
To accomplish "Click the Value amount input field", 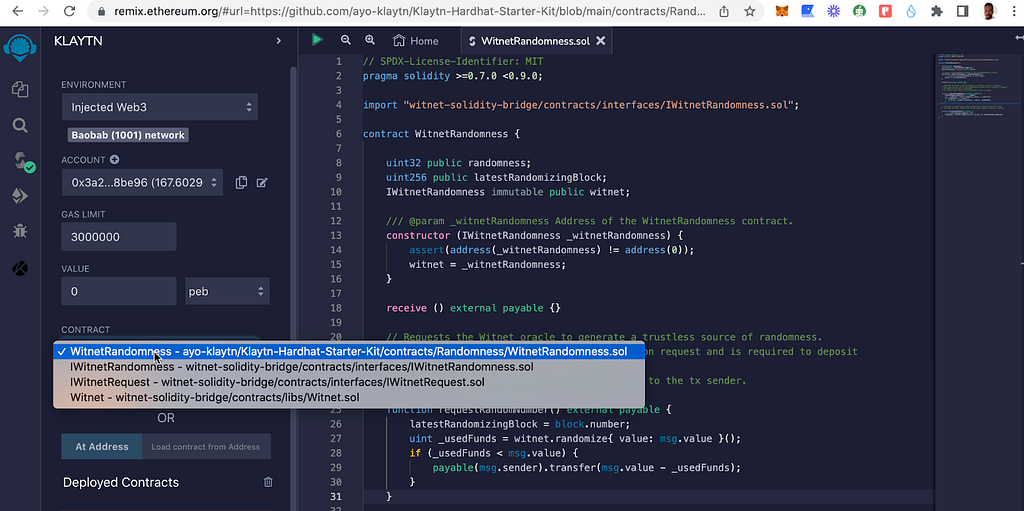I will 119,291.
